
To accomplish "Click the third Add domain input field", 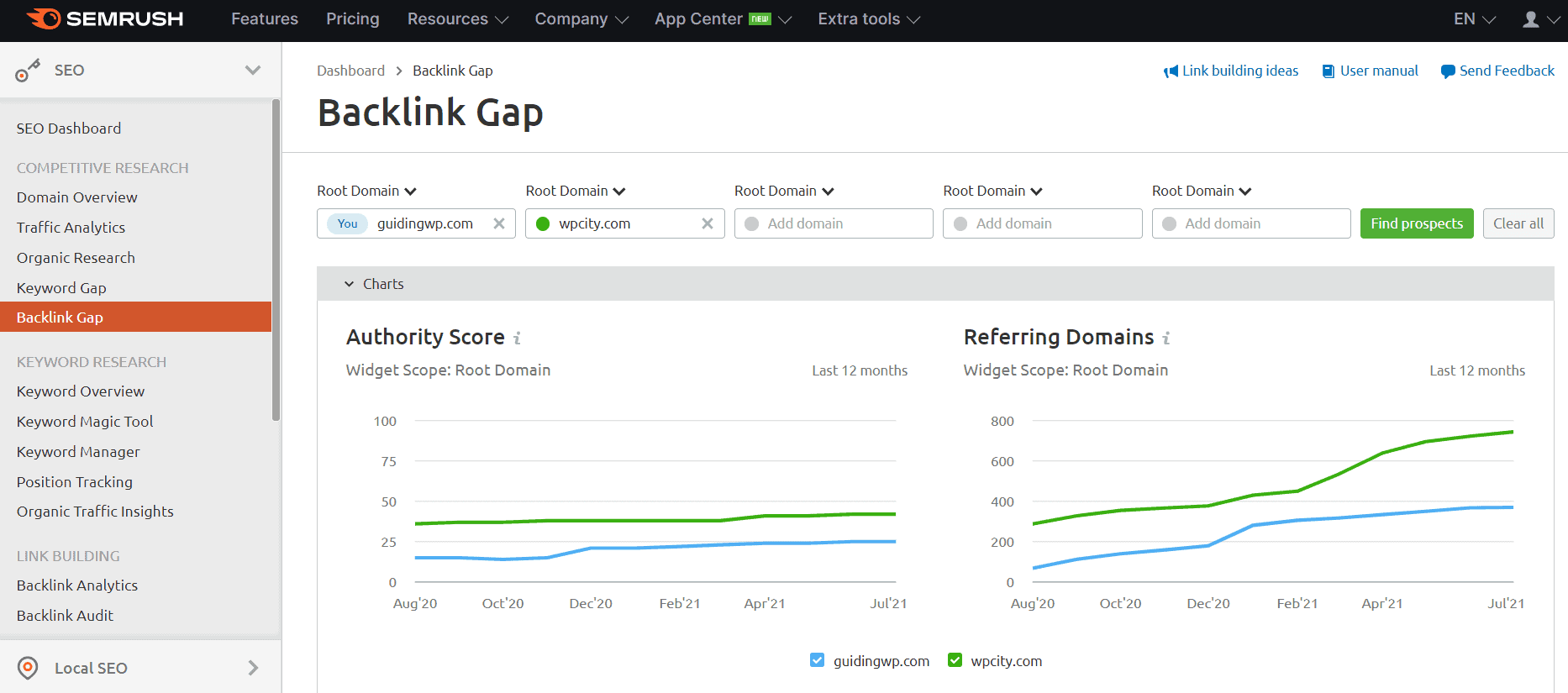I will (834, 223).
